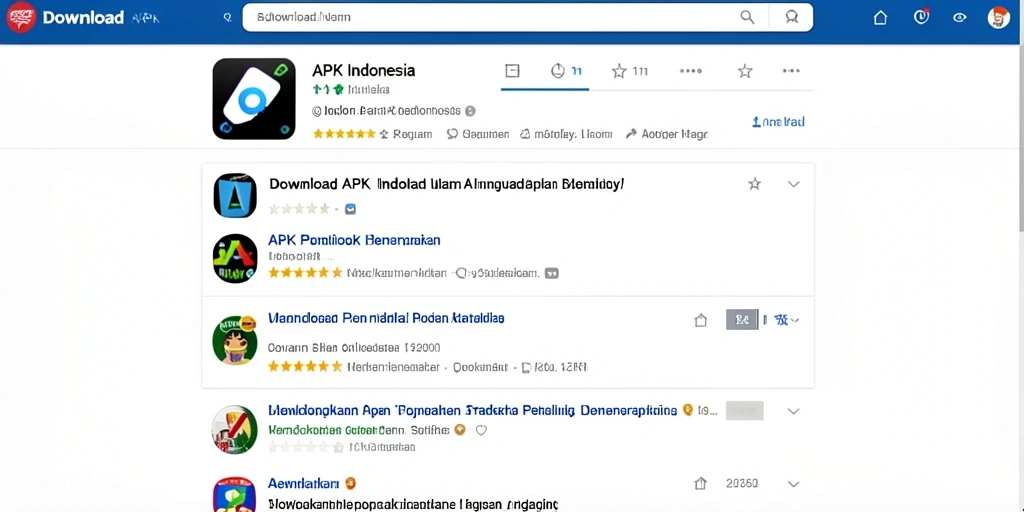Expand the Aewndatkan result chevron

[x=793, y=484]
